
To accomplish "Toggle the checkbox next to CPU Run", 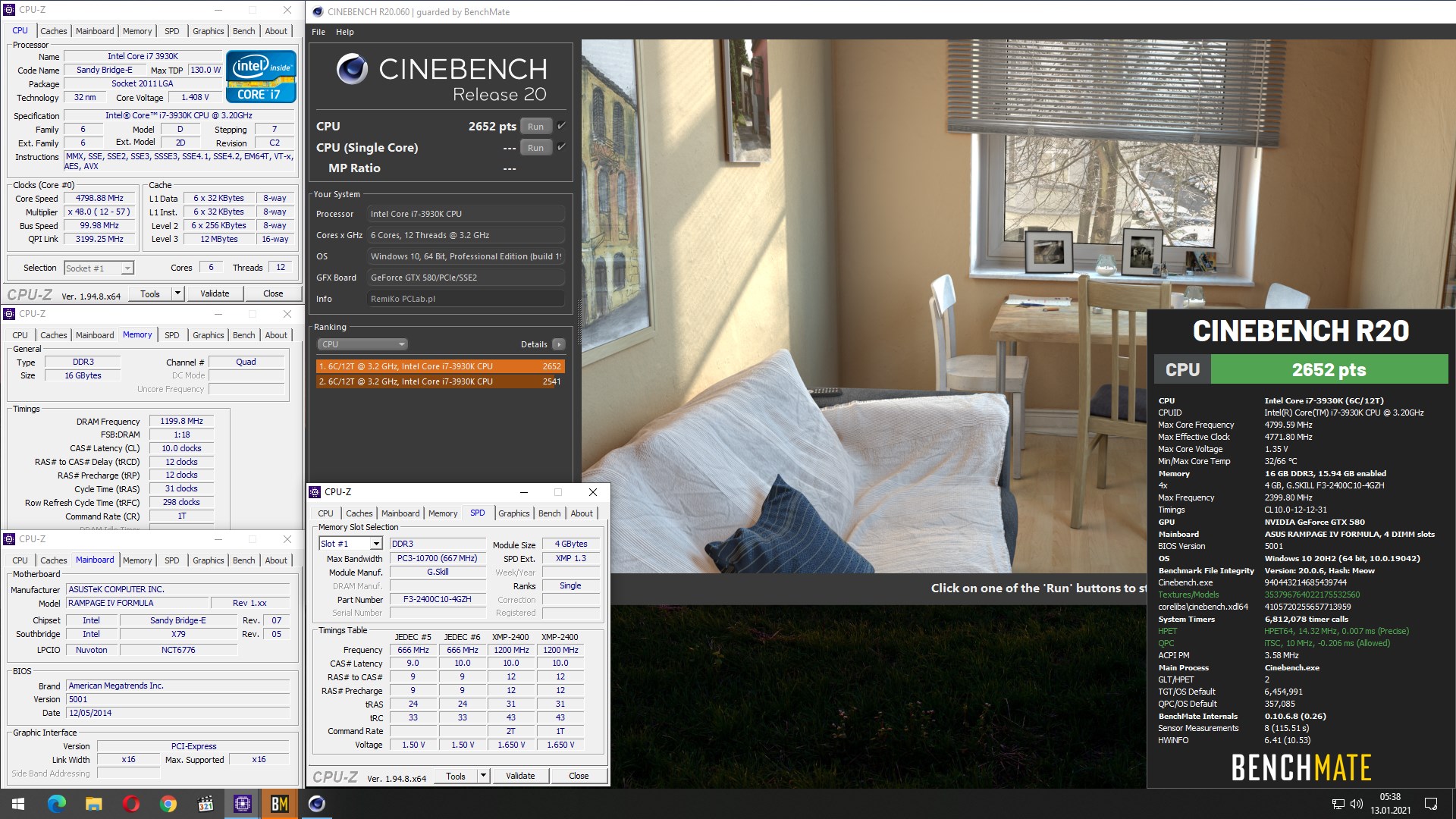I will click(561, 126).
